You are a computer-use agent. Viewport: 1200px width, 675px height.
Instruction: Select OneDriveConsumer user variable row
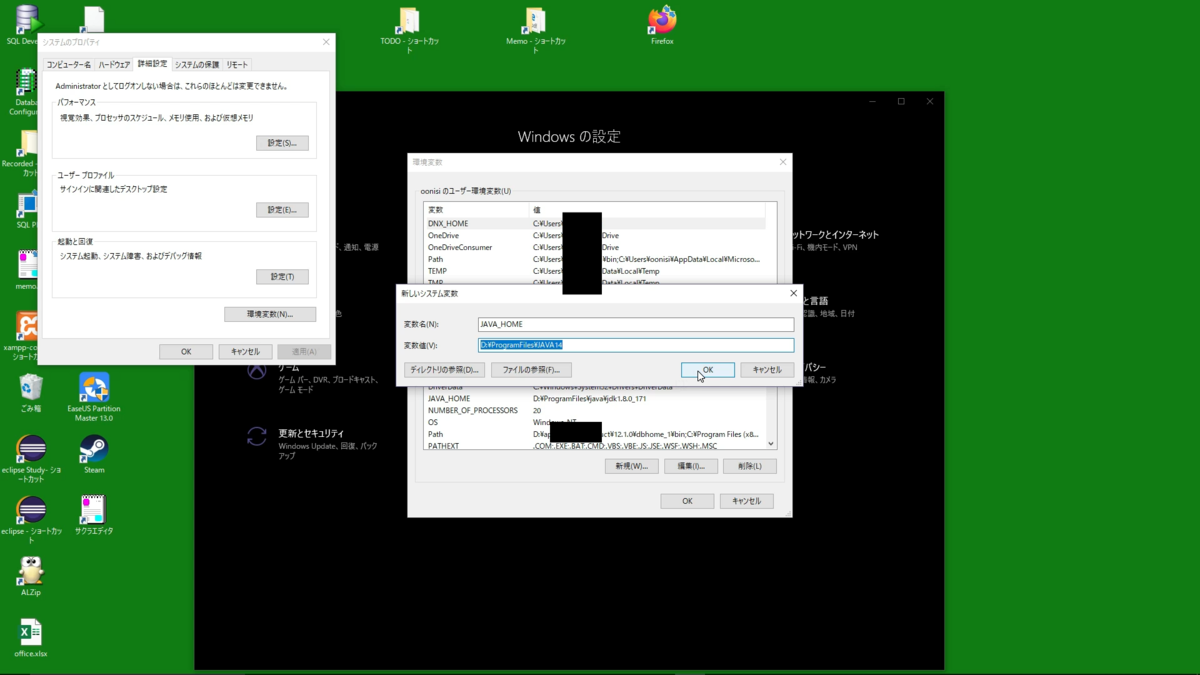(x=595, y=247)
